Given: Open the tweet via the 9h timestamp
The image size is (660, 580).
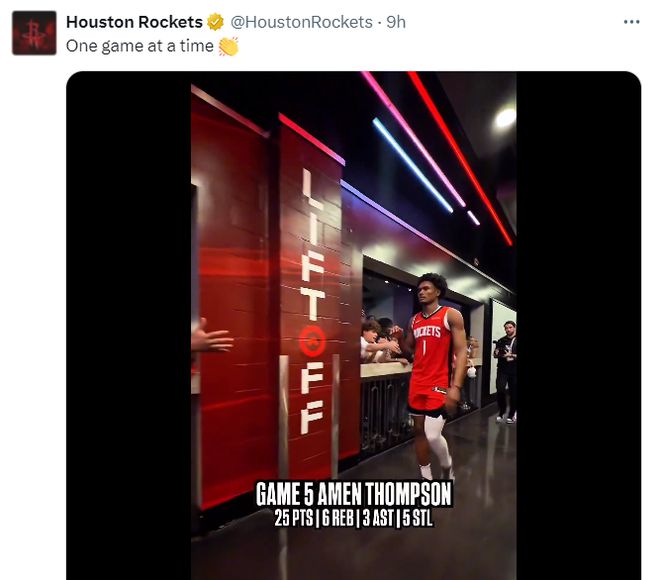Looking at the screenshot, I should (396, 22).
